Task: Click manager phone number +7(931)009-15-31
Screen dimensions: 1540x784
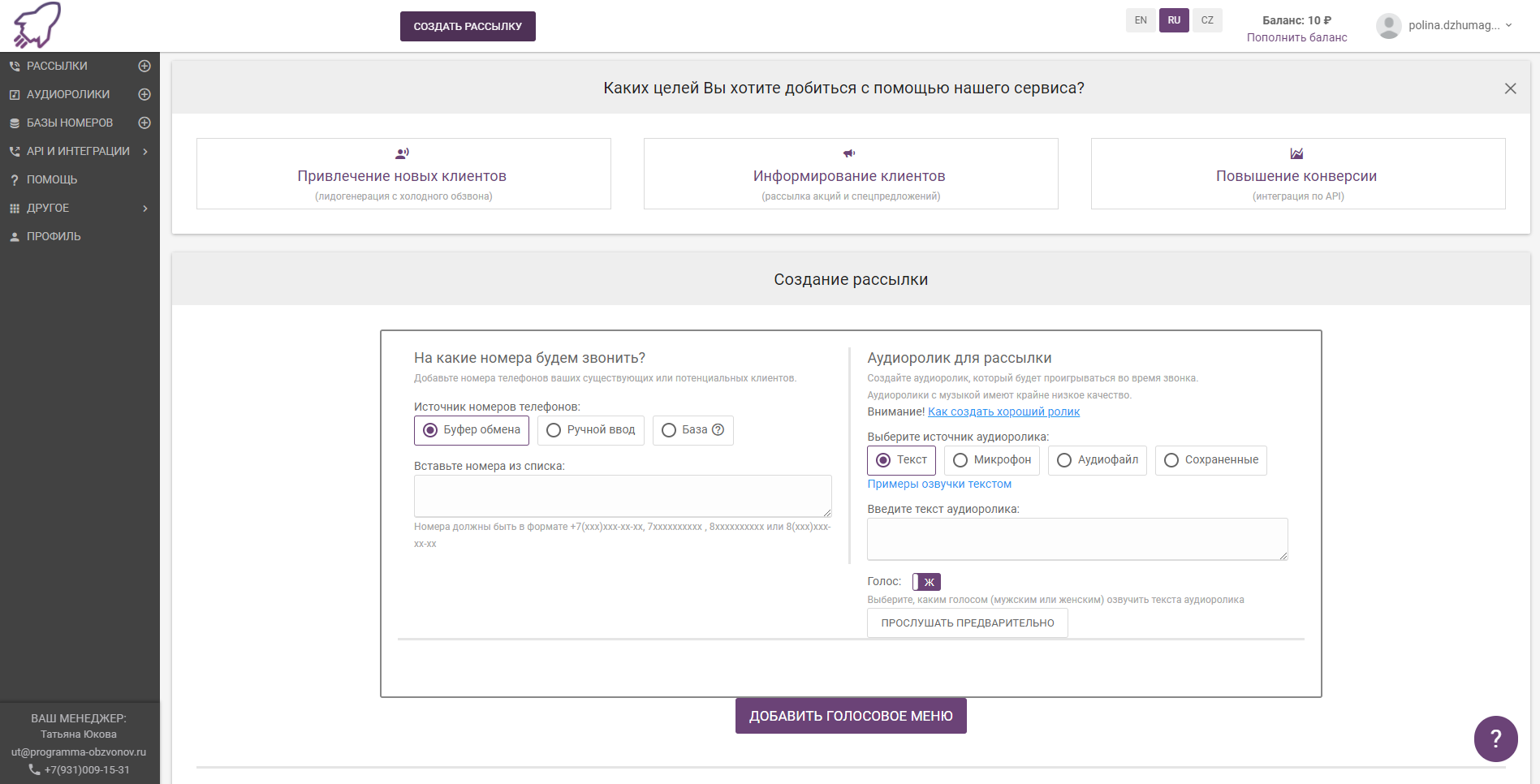Action: 86,770
